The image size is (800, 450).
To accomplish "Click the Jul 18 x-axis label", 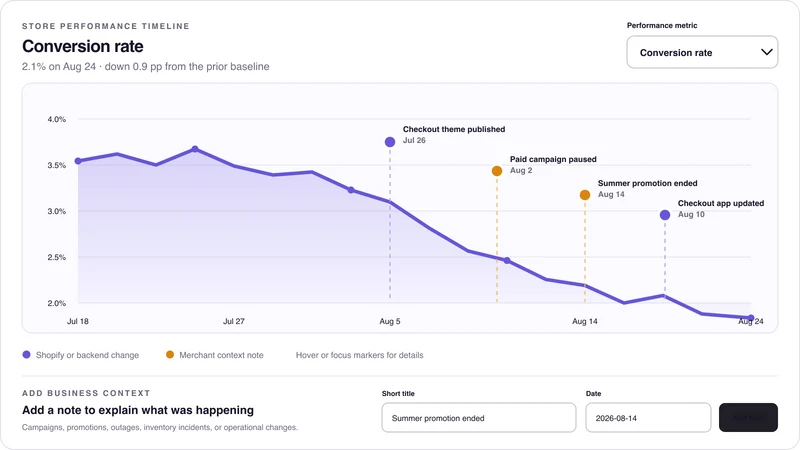I will (x=78, y=321).
